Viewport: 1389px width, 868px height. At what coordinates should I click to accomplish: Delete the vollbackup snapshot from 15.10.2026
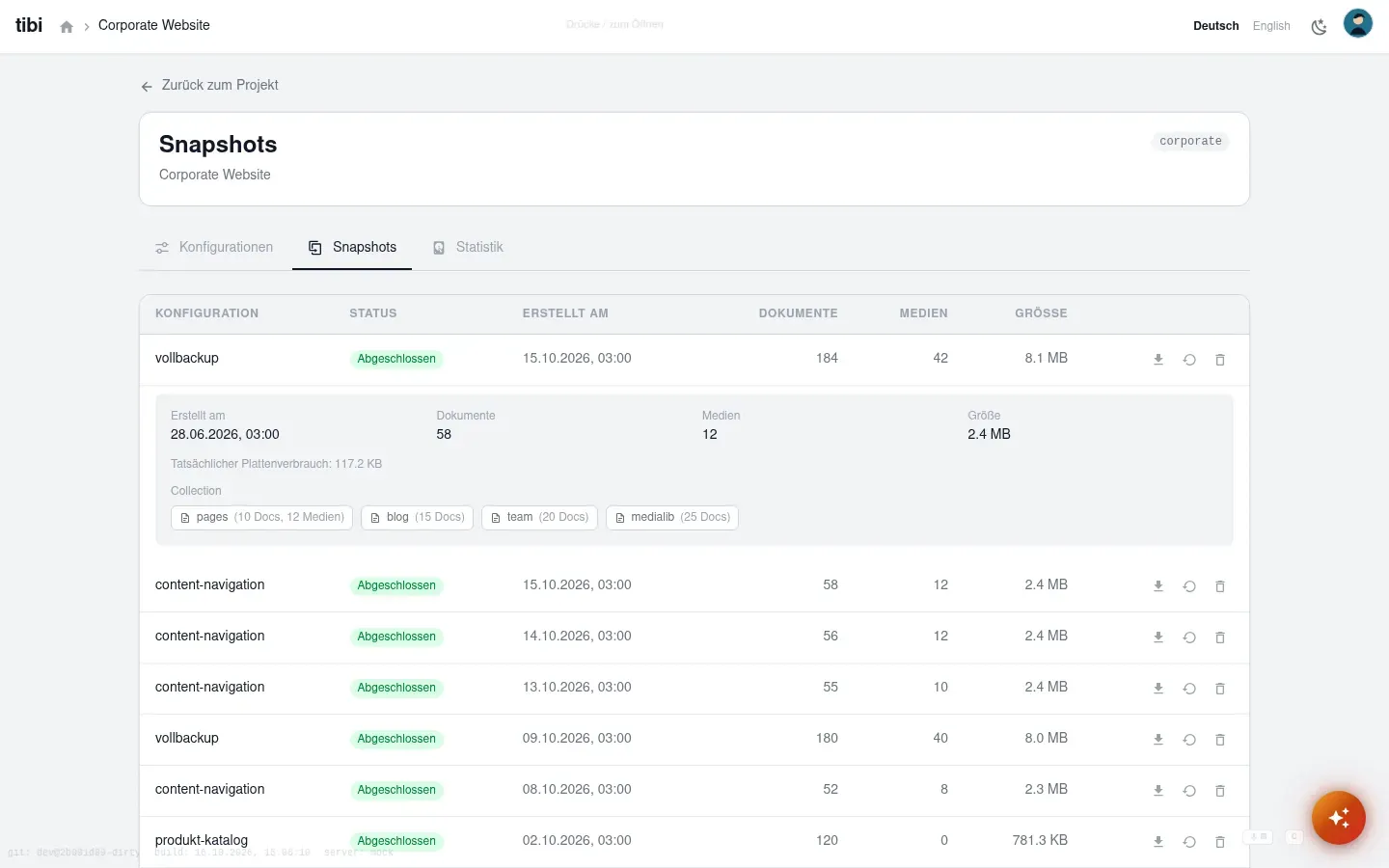(x=1220, y=359)
